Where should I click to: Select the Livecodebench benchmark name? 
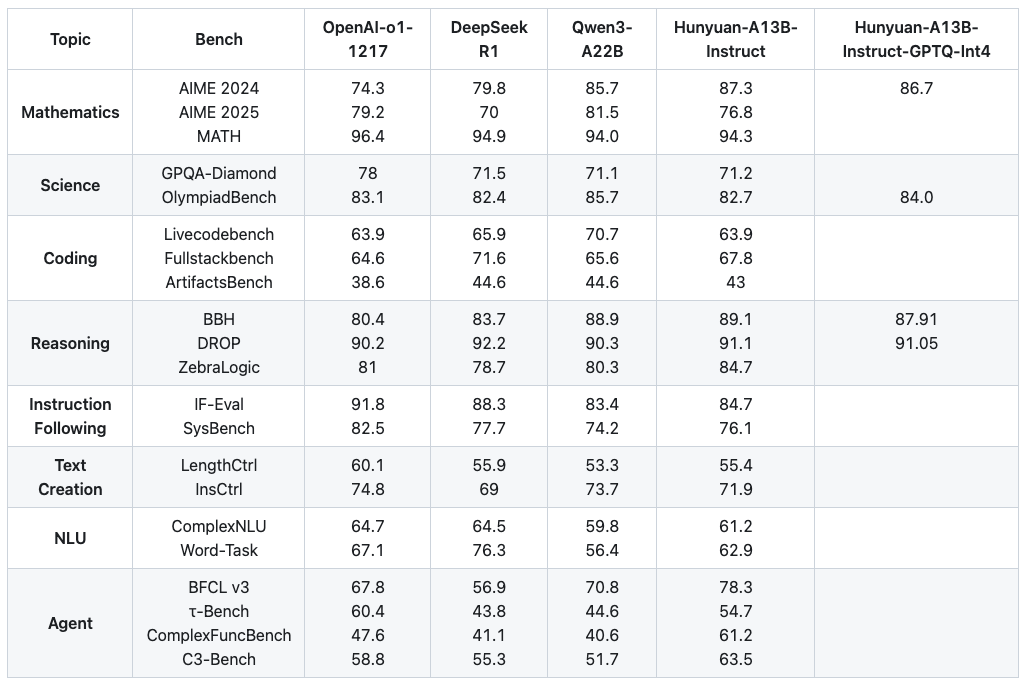pos(219,234)
